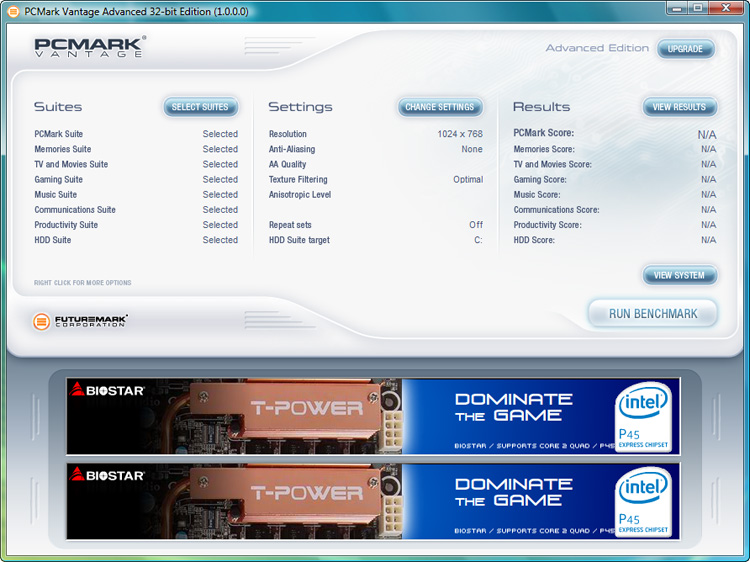
Task: Click the Memories Score label
Action: (544, 149)
